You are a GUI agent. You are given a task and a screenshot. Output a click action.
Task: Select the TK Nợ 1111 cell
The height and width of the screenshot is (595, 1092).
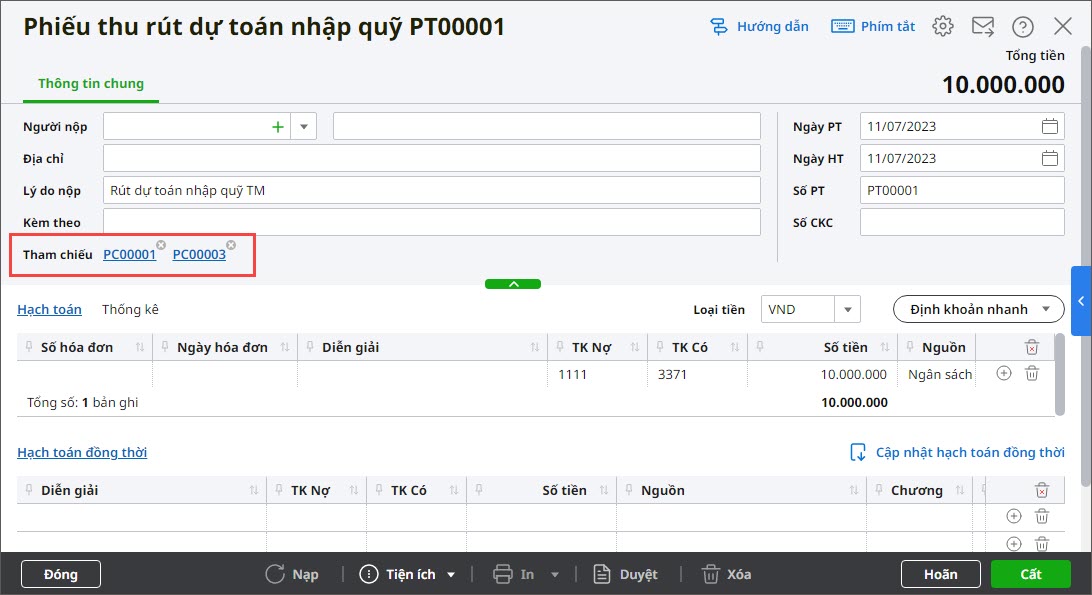point(598,374)
